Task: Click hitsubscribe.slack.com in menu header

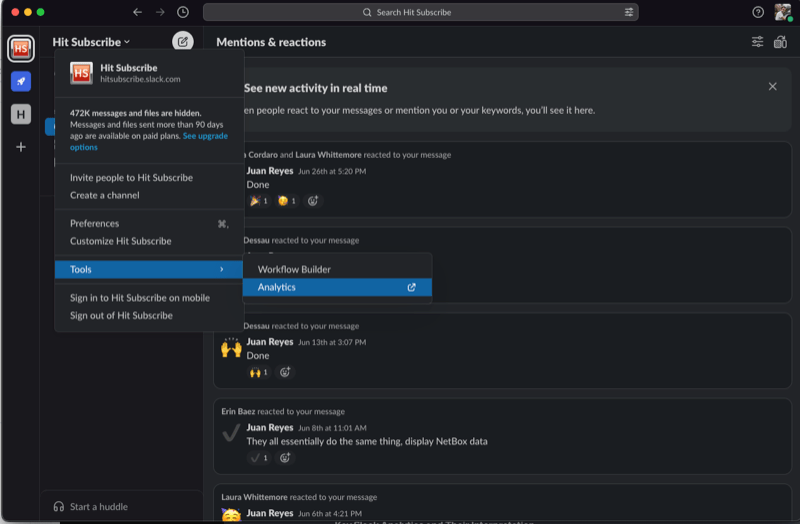Action: [140, 79]
